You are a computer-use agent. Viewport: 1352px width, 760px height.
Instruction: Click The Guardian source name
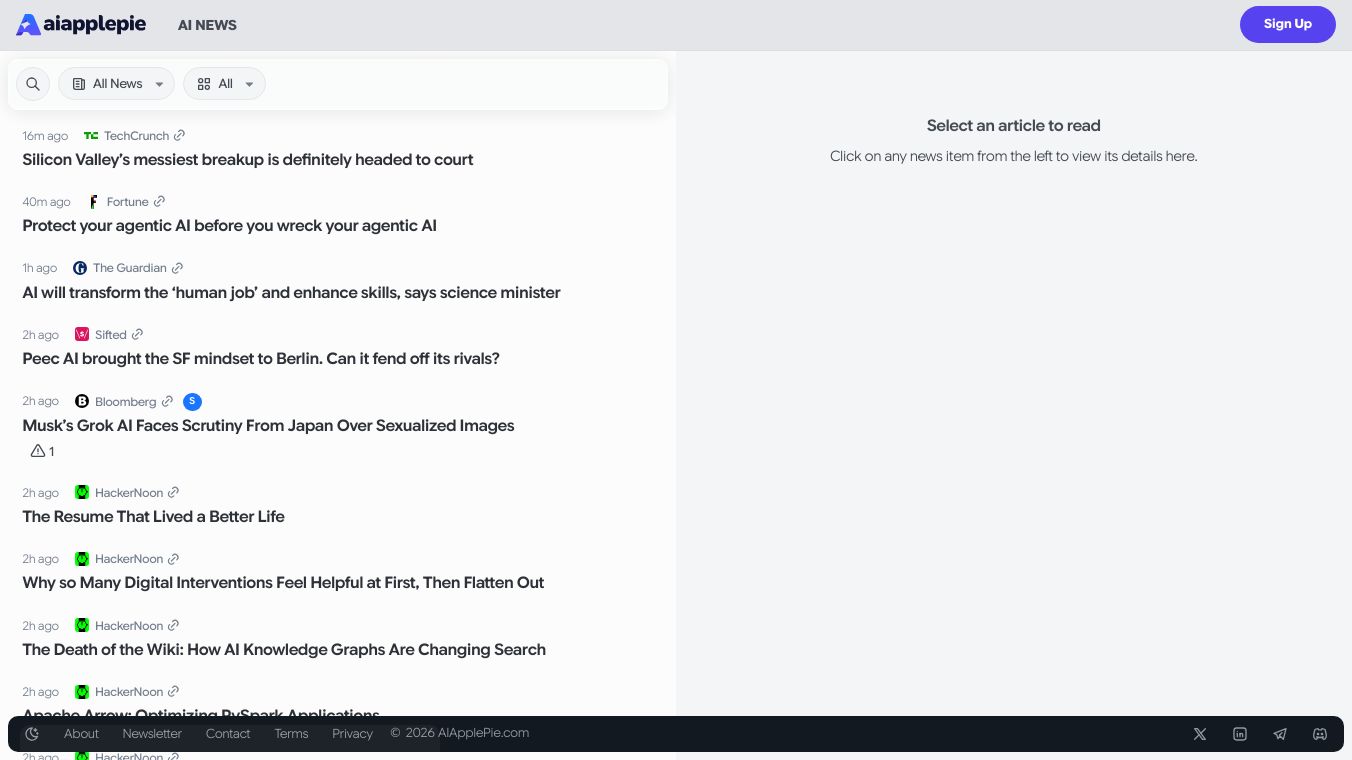(x=130, y=268)
